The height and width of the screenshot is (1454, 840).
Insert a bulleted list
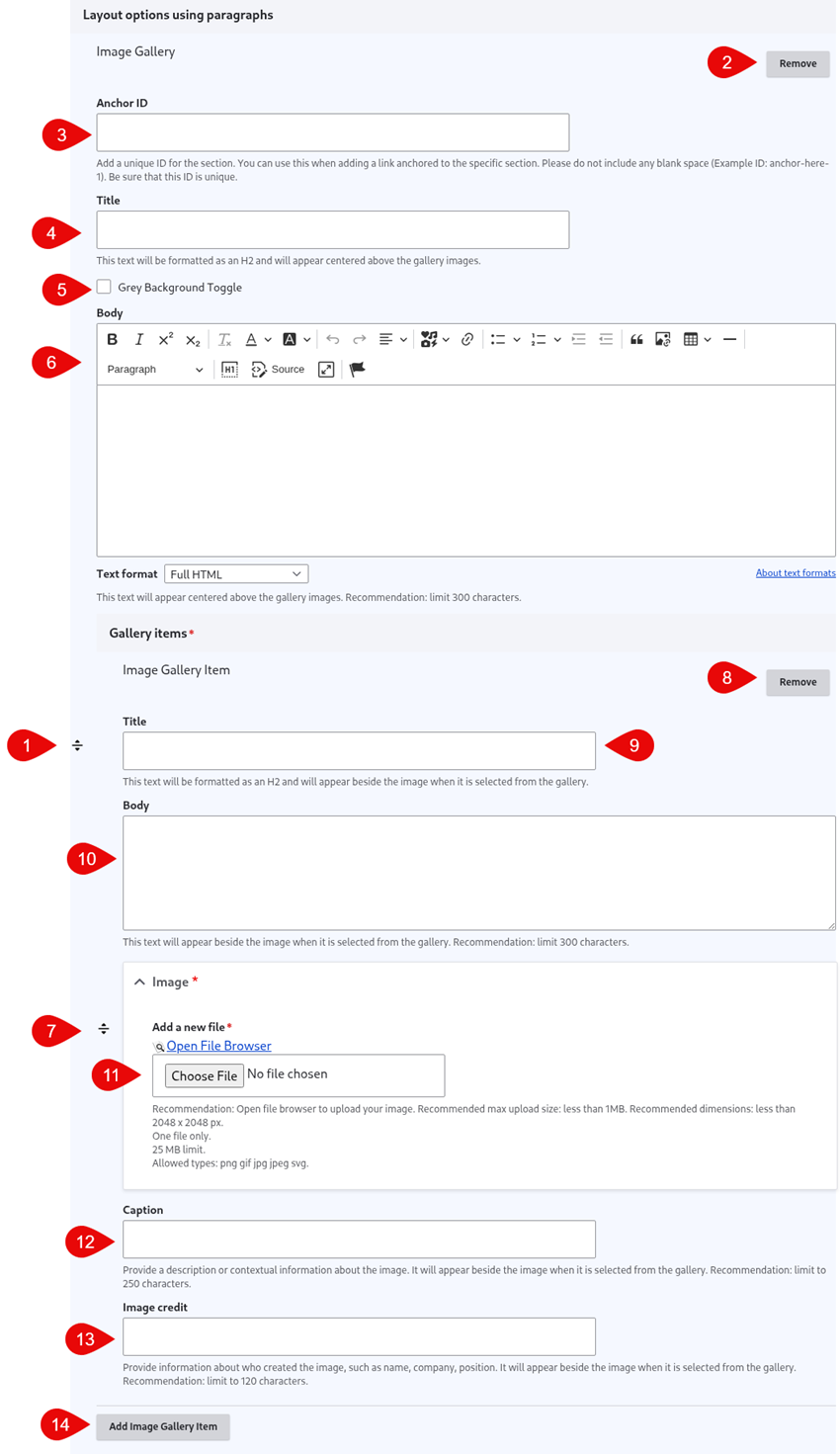point(498,339)
